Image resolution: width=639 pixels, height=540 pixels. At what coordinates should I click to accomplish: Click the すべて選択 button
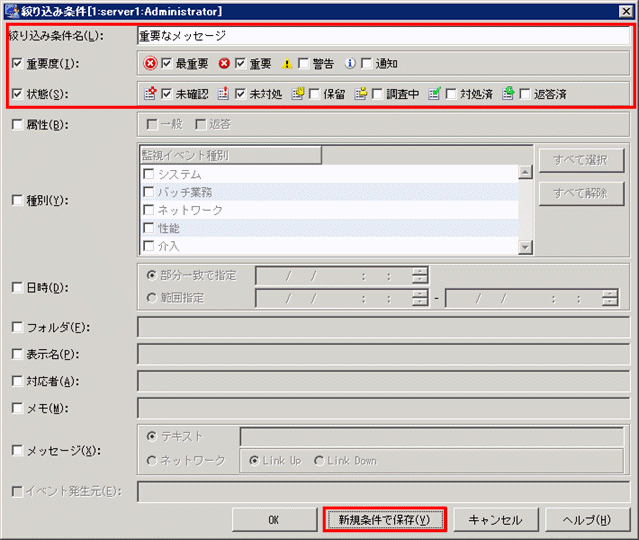(x=581, y=160)
